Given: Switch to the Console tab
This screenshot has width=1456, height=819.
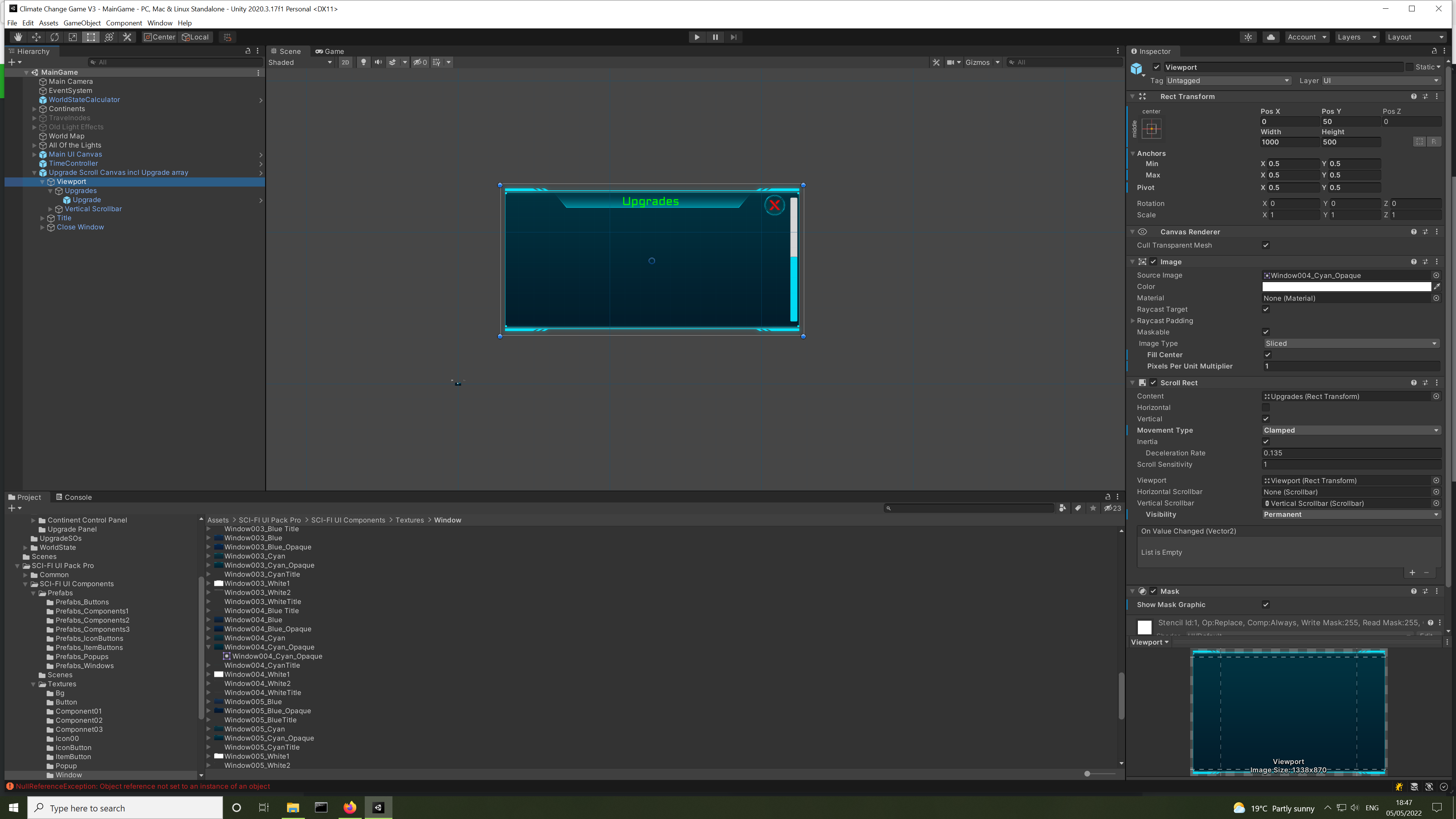Looking at the screenshot, I should [77, 497].
